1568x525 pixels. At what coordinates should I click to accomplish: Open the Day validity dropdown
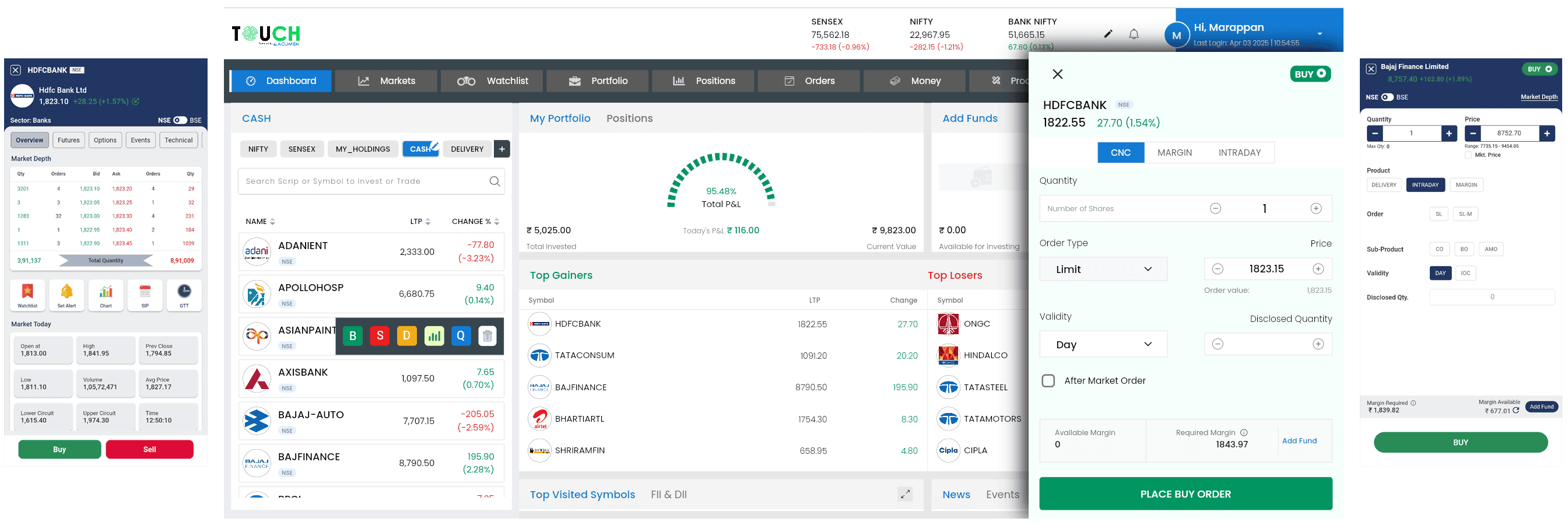pyautogui.click(x=1103, y=345)
